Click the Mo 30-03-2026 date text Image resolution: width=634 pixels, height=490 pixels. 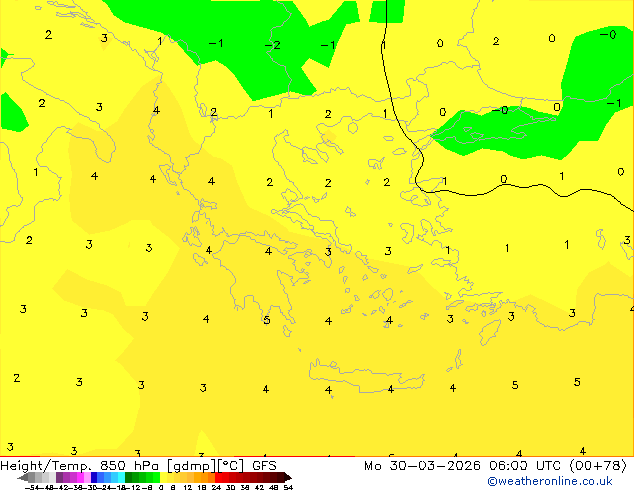(422, 466)
